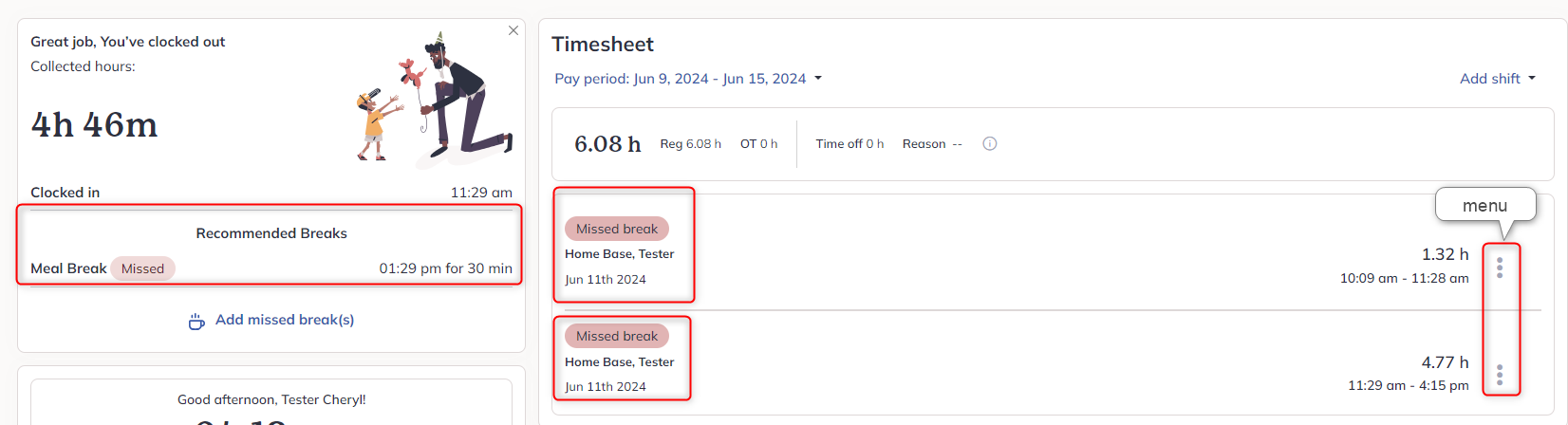Click the info icon beside Reason

pos(990,144)
